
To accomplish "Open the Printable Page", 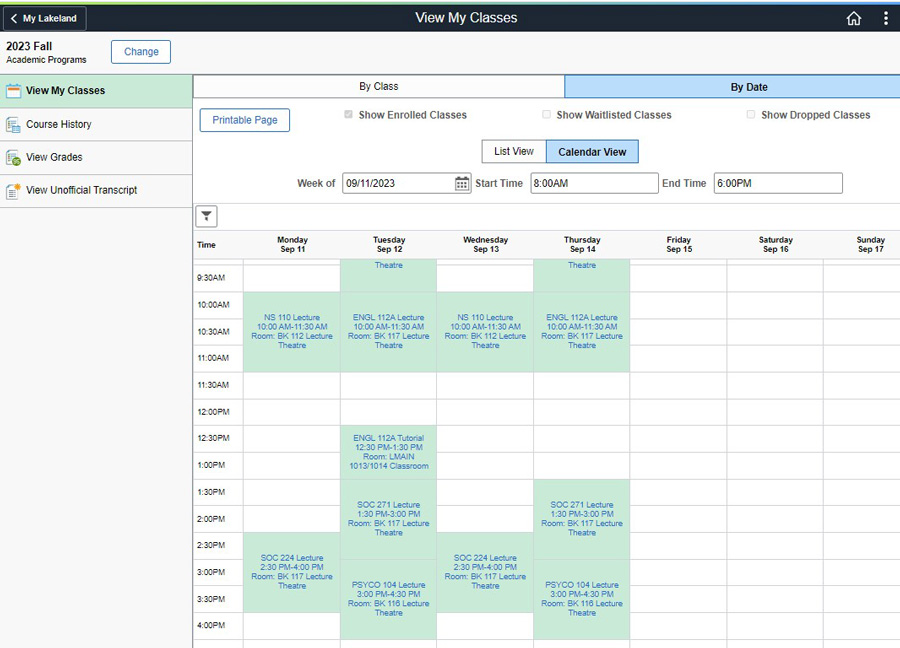I will (x=244, y=119).
